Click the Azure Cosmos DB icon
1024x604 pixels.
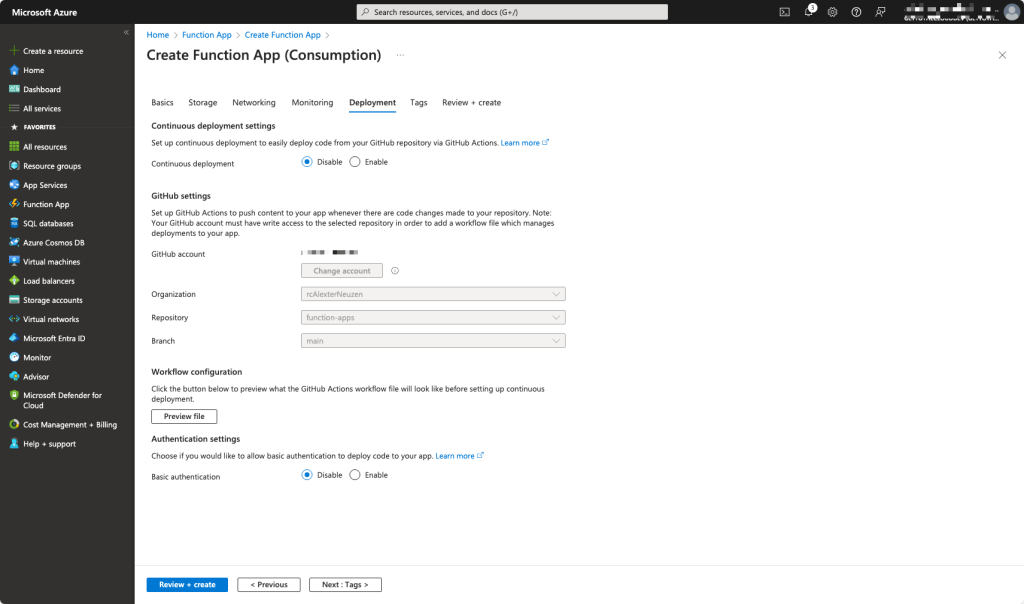pyautogui.click(x=14, y=242)
